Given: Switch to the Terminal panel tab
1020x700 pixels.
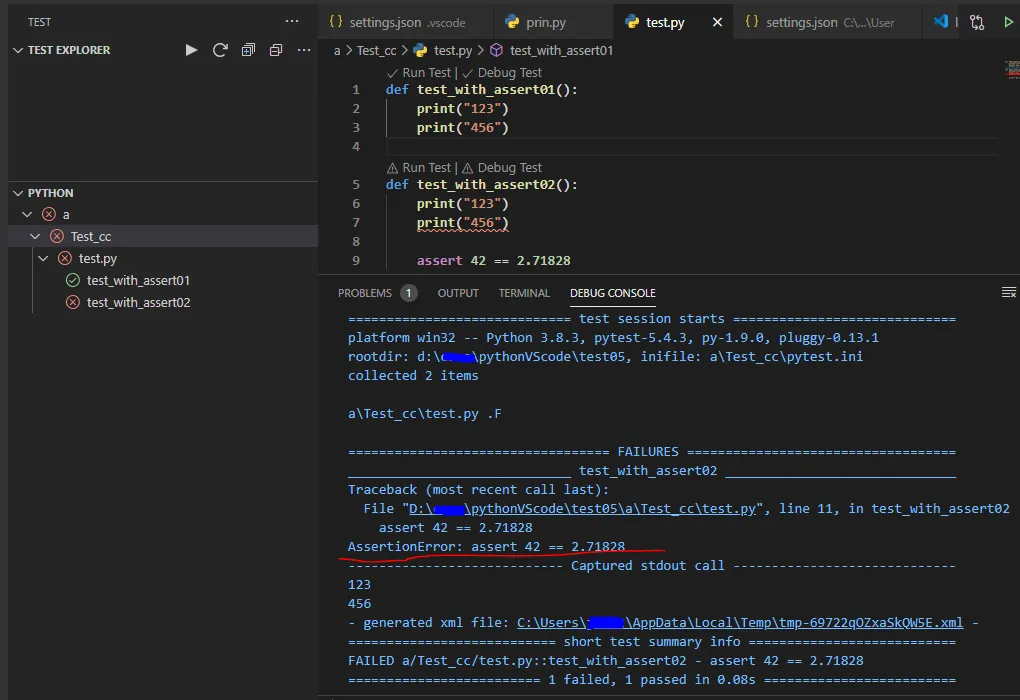Looking at the screenshot, I should click(x=524, y=293).
